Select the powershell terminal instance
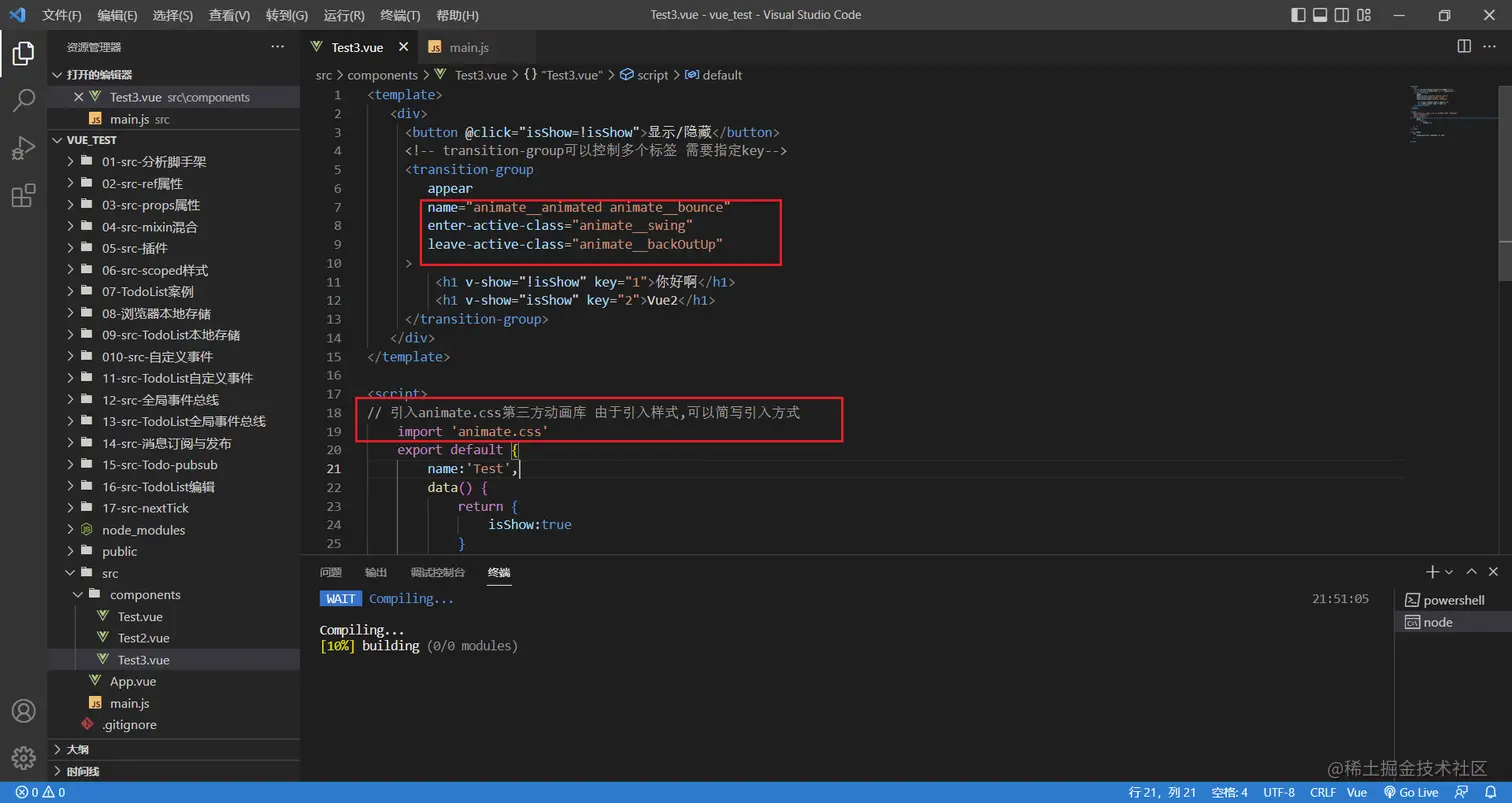 [x=1454, y=600]
